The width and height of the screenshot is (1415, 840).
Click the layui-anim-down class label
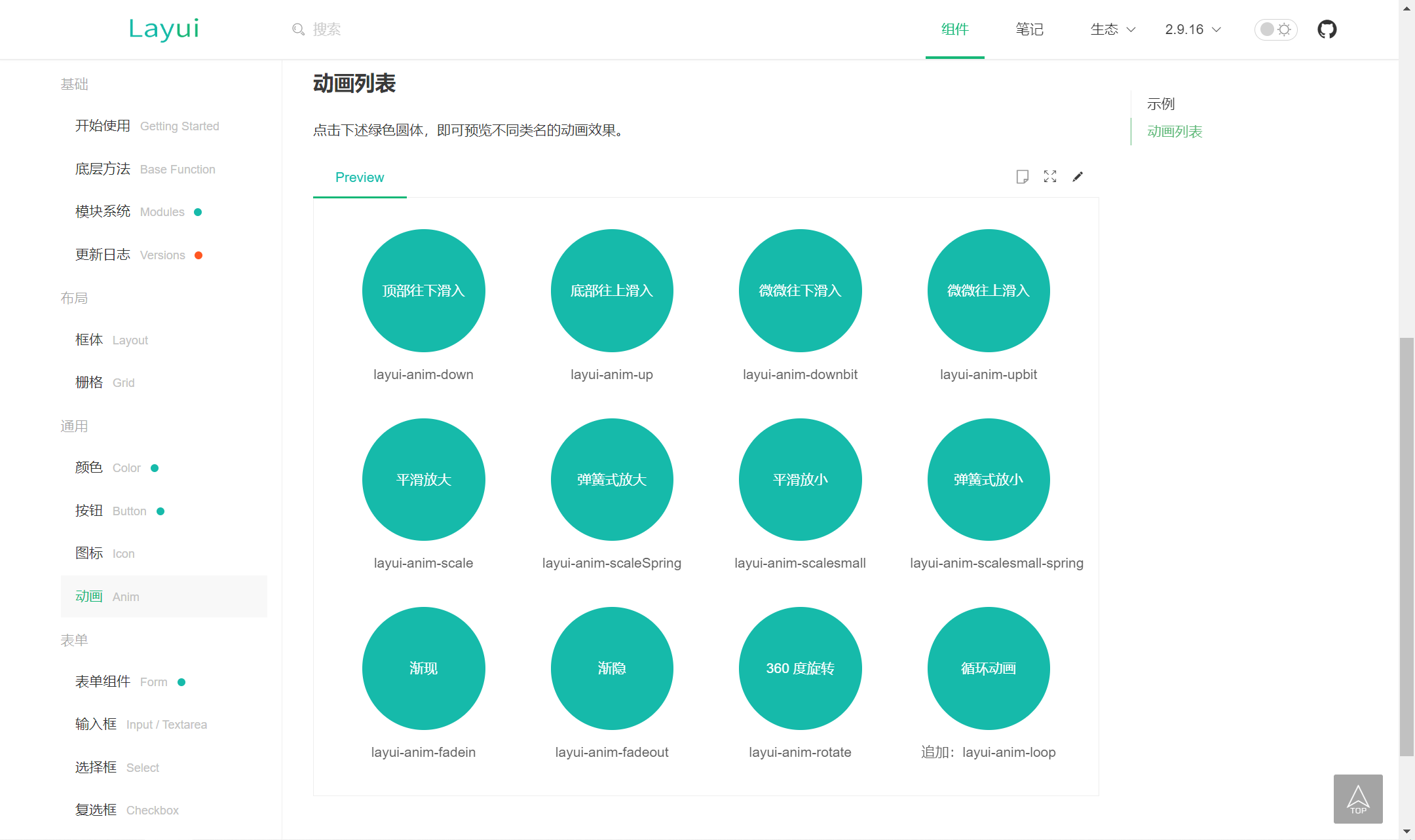[423, 374]
